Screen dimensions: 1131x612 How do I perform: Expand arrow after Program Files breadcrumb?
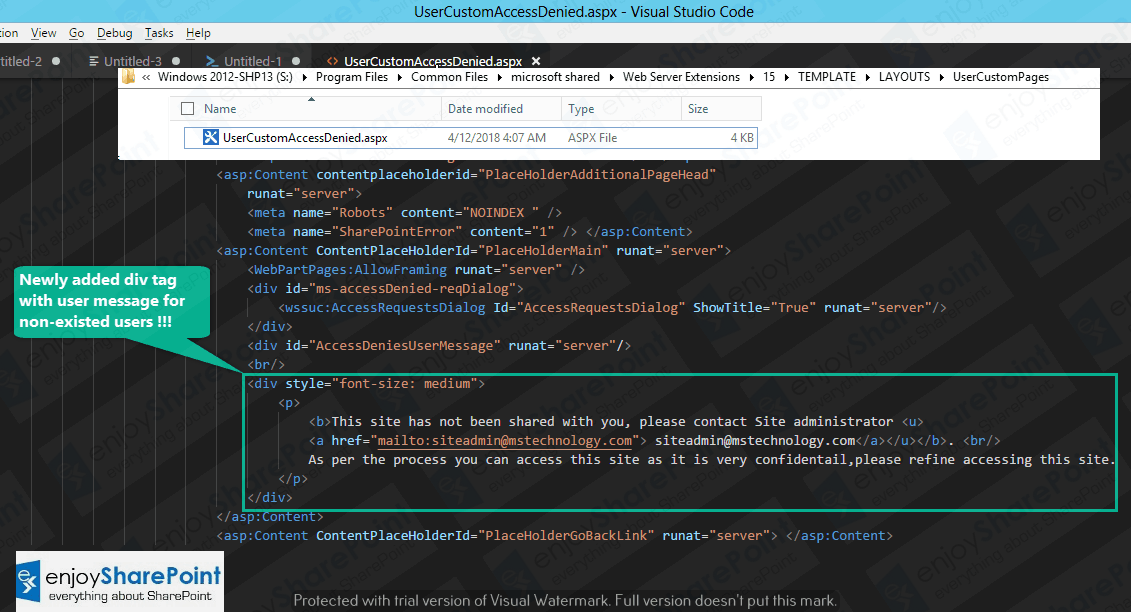[400, 76]
